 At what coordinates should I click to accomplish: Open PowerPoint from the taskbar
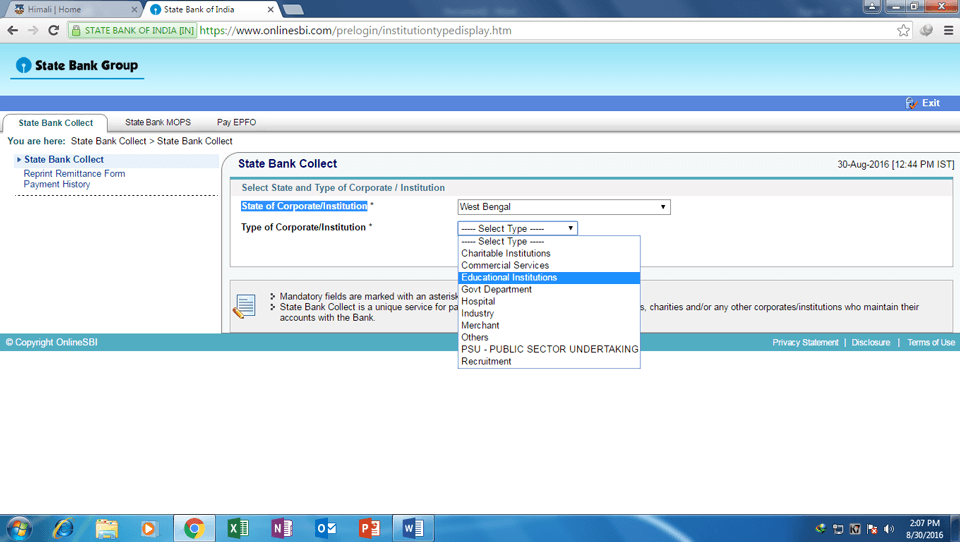click(x=369, y=528)
